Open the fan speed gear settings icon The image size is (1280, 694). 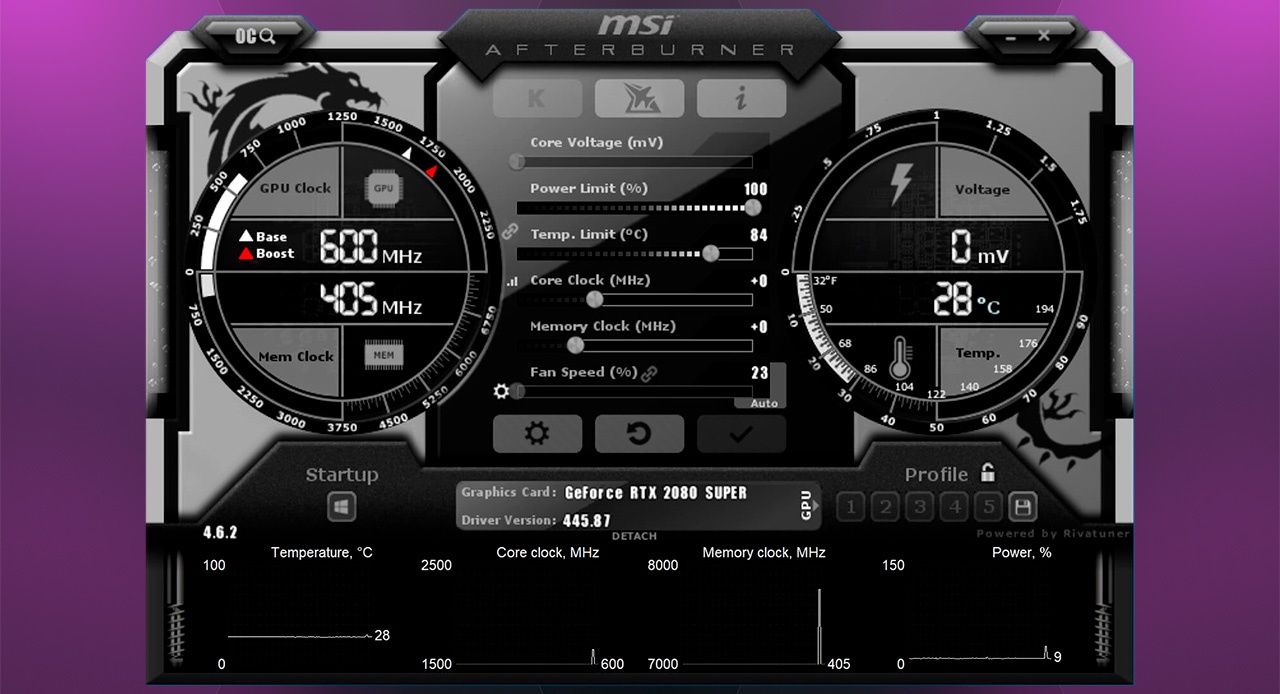[x=502, y=391]
